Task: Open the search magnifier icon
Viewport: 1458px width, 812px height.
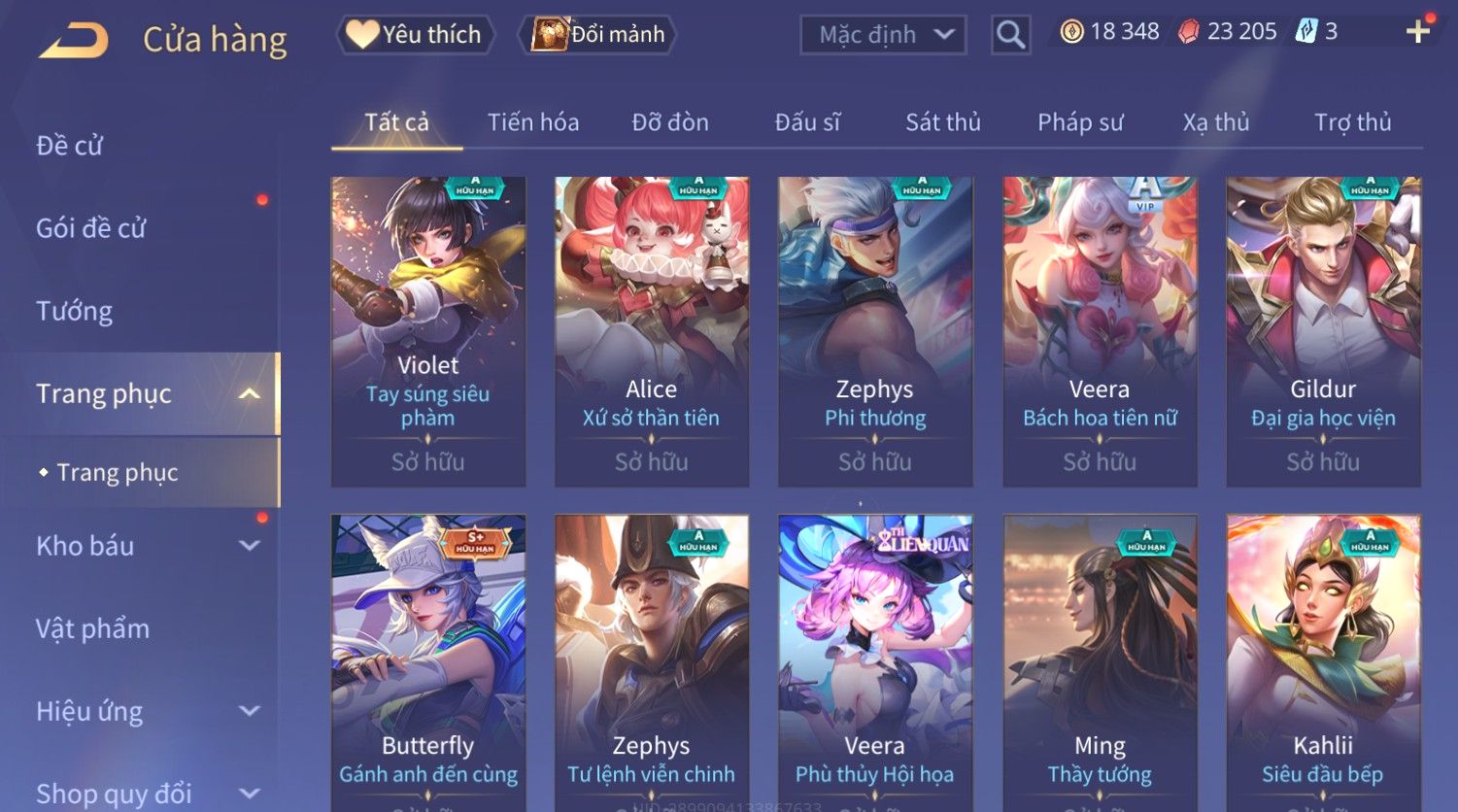Action: (1010, 35)
